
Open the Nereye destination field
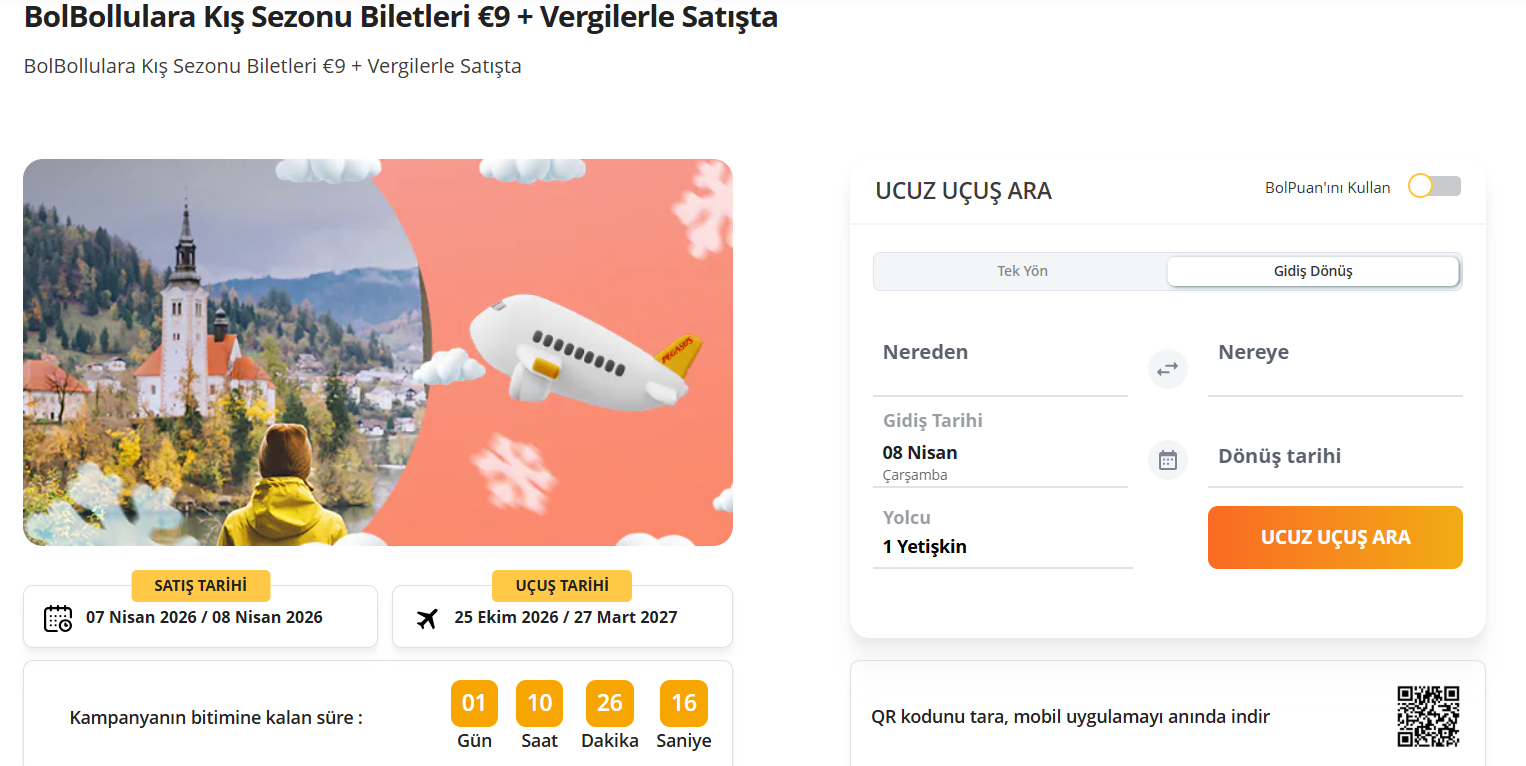(x=1334, y=364)
